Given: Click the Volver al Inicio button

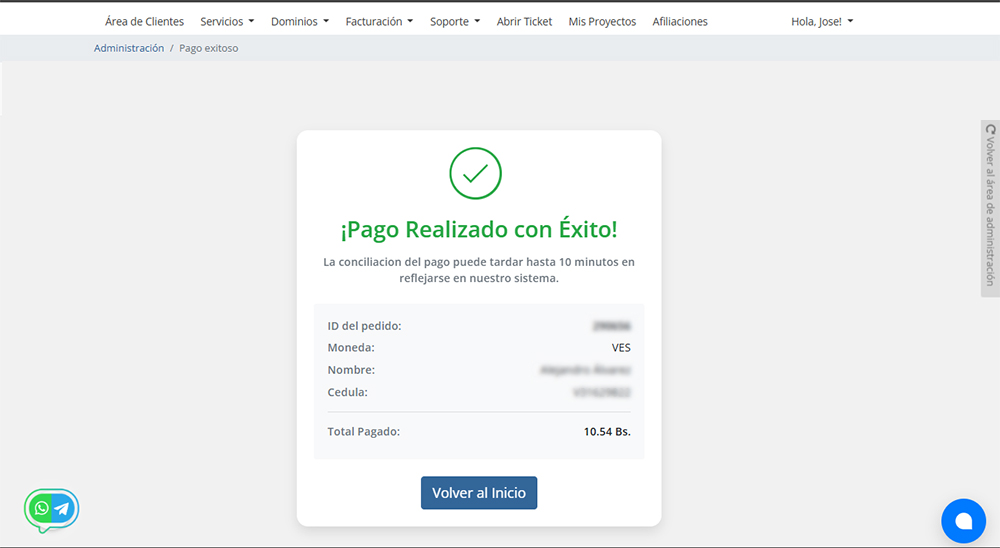Looking at the screenshot, I should [x=479, y=492].
